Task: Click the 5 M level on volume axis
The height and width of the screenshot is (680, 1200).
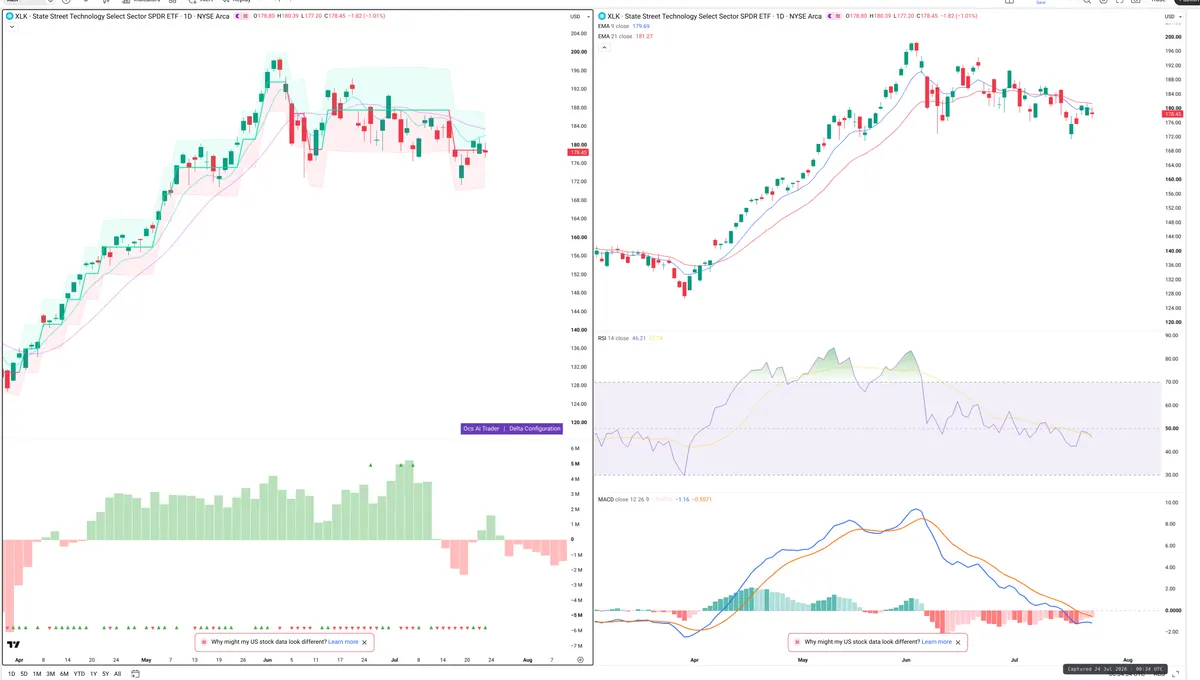Action: point(575,464)
